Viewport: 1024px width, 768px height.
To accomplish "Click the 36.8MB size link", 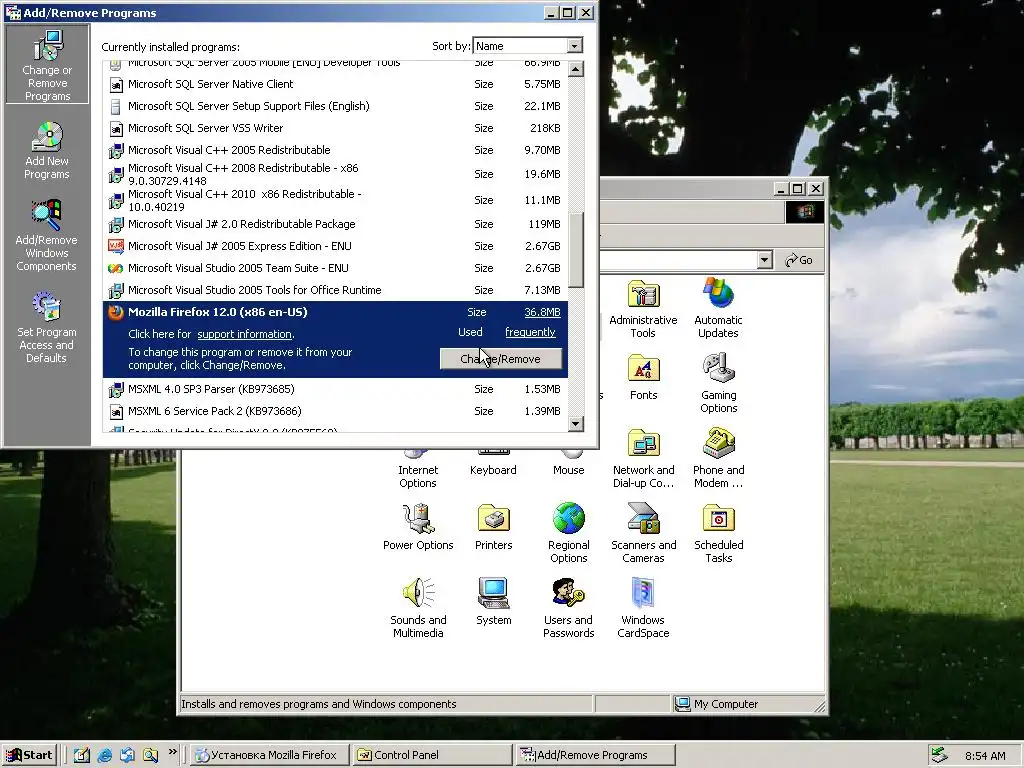I will (542, 312).
